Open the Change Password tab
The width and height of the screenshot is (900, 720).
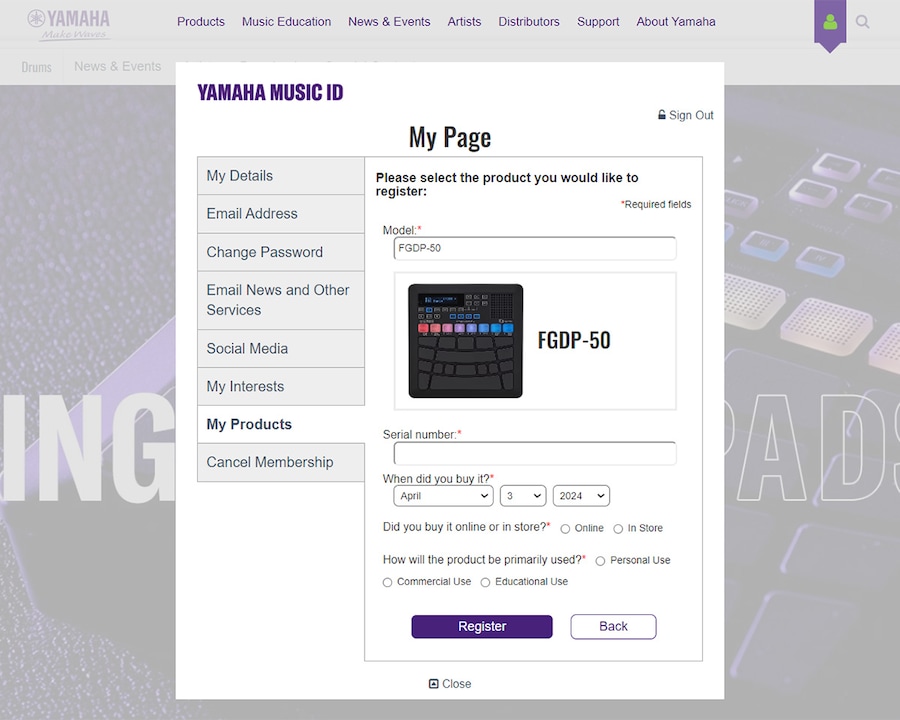pos(281,252)
